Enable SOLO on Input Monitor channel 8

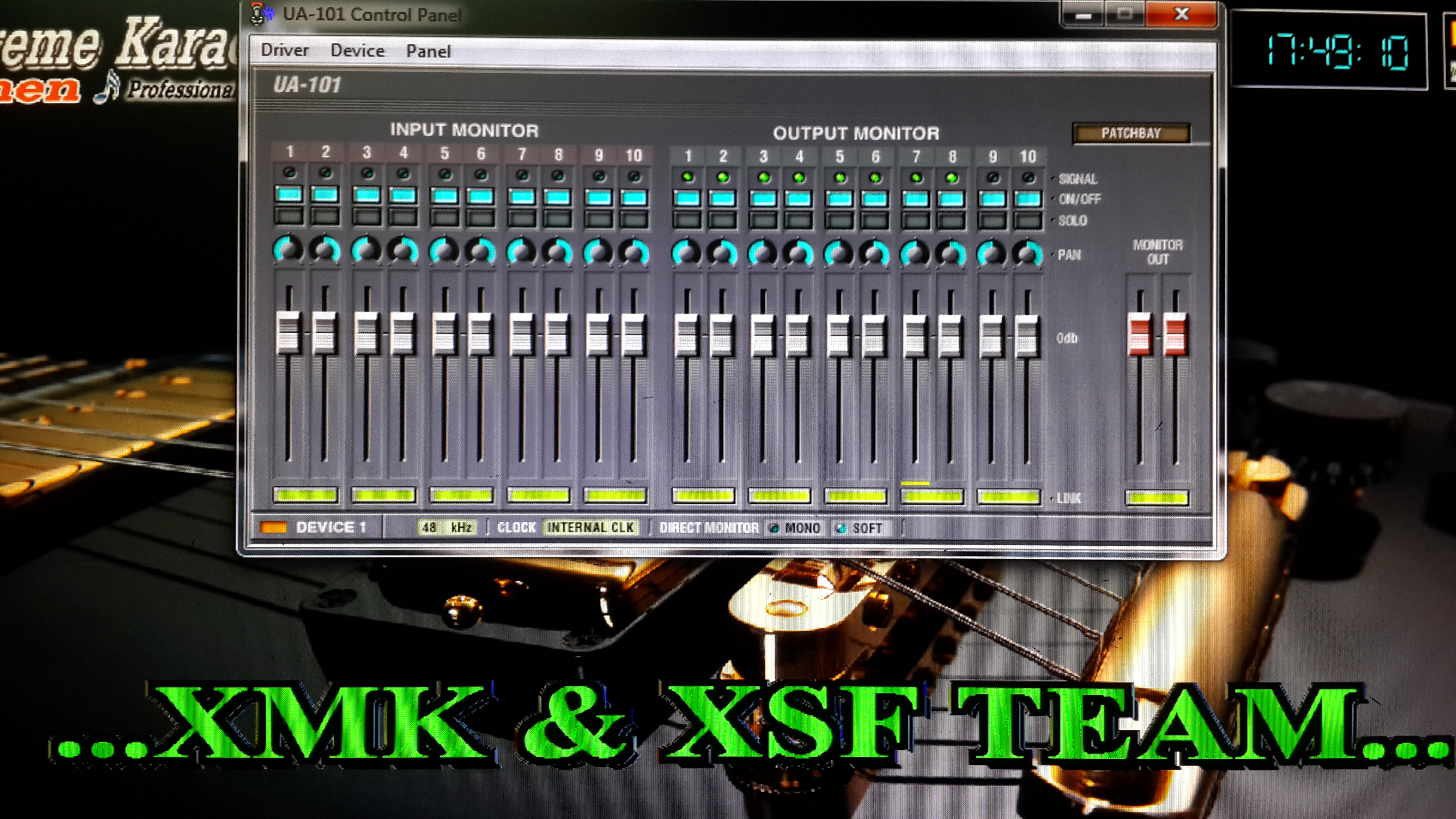point(557,218)
